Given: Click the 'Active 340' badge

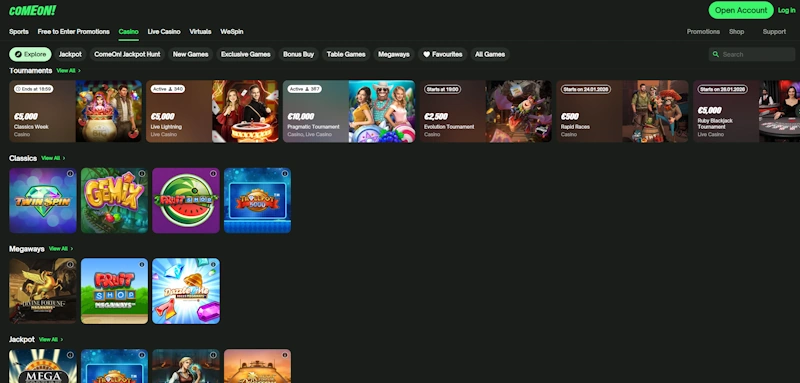Looking at the screenshot, I should point(168,89).
